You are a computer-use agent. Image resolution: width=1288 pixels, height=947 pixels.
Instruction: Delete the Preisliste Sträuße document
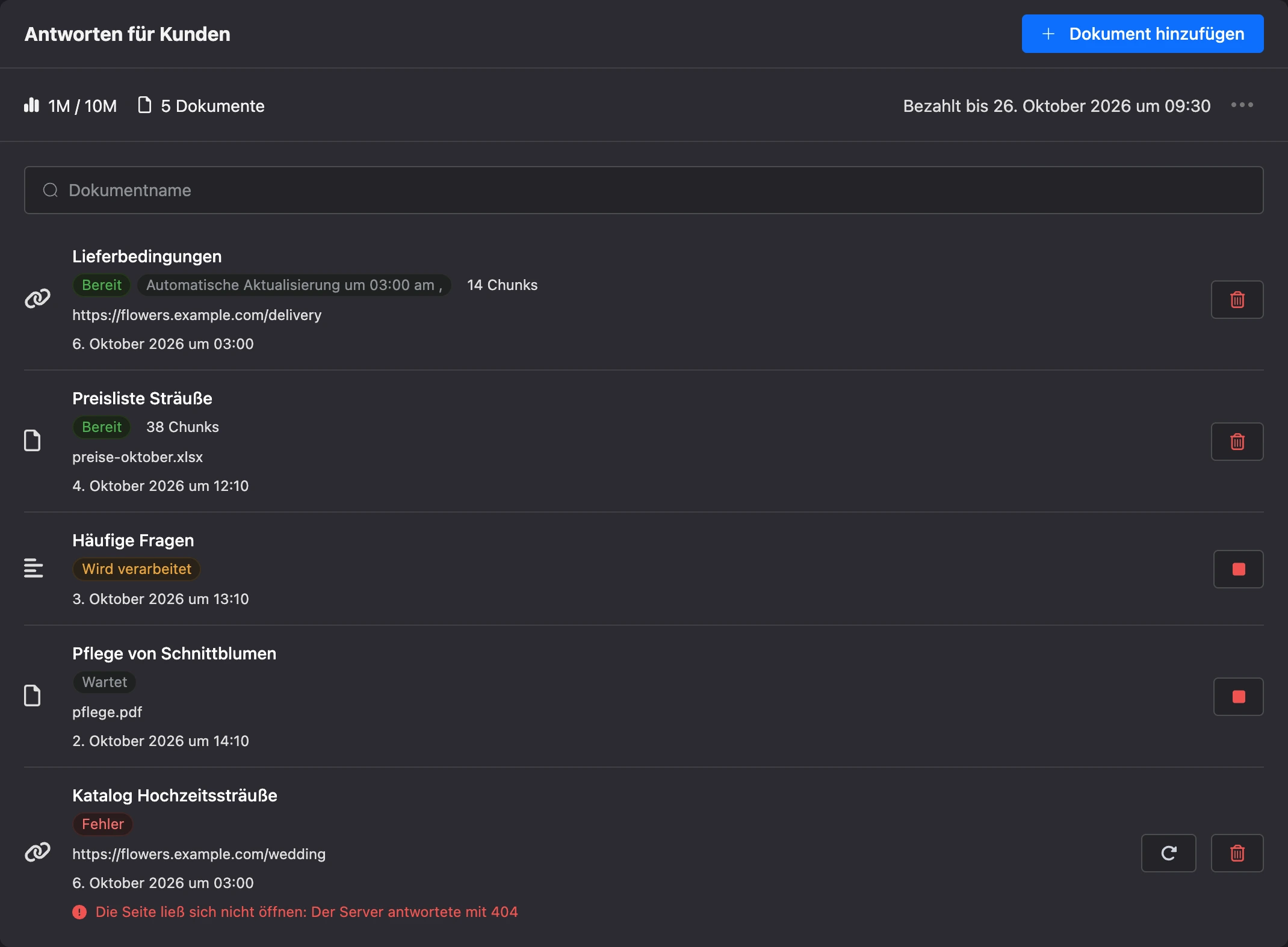(1237, 442)
